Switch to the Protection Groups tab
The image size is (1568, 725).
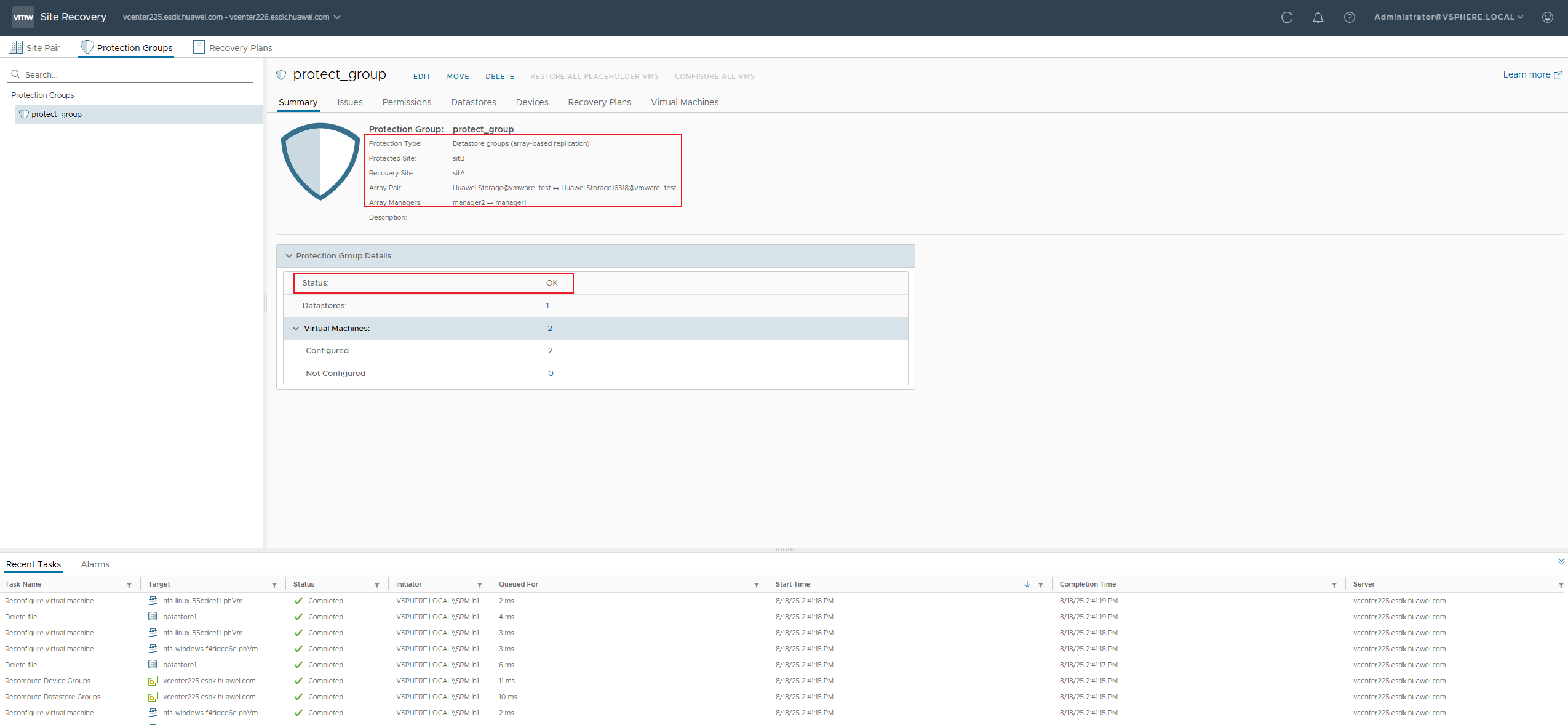click(x=127, y=47)
